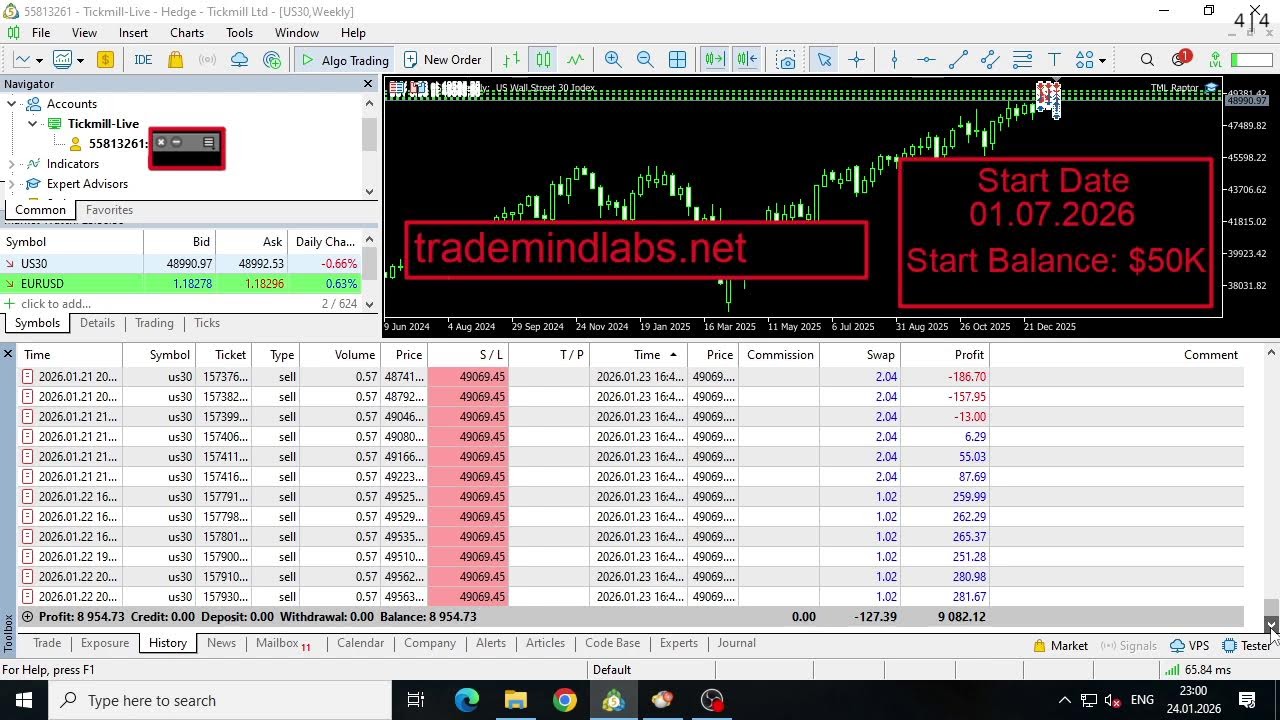Toggle chart shift from right edge
1280x720 pixels.
pos(747,60)
